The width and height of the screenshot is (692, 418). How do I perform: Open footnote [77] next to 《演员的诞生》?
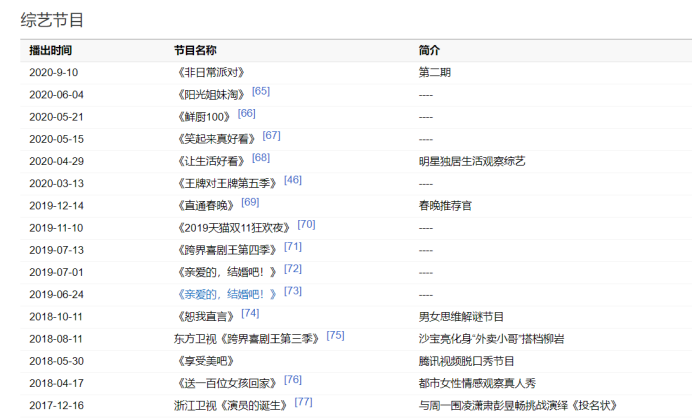(x=303, y=401)
